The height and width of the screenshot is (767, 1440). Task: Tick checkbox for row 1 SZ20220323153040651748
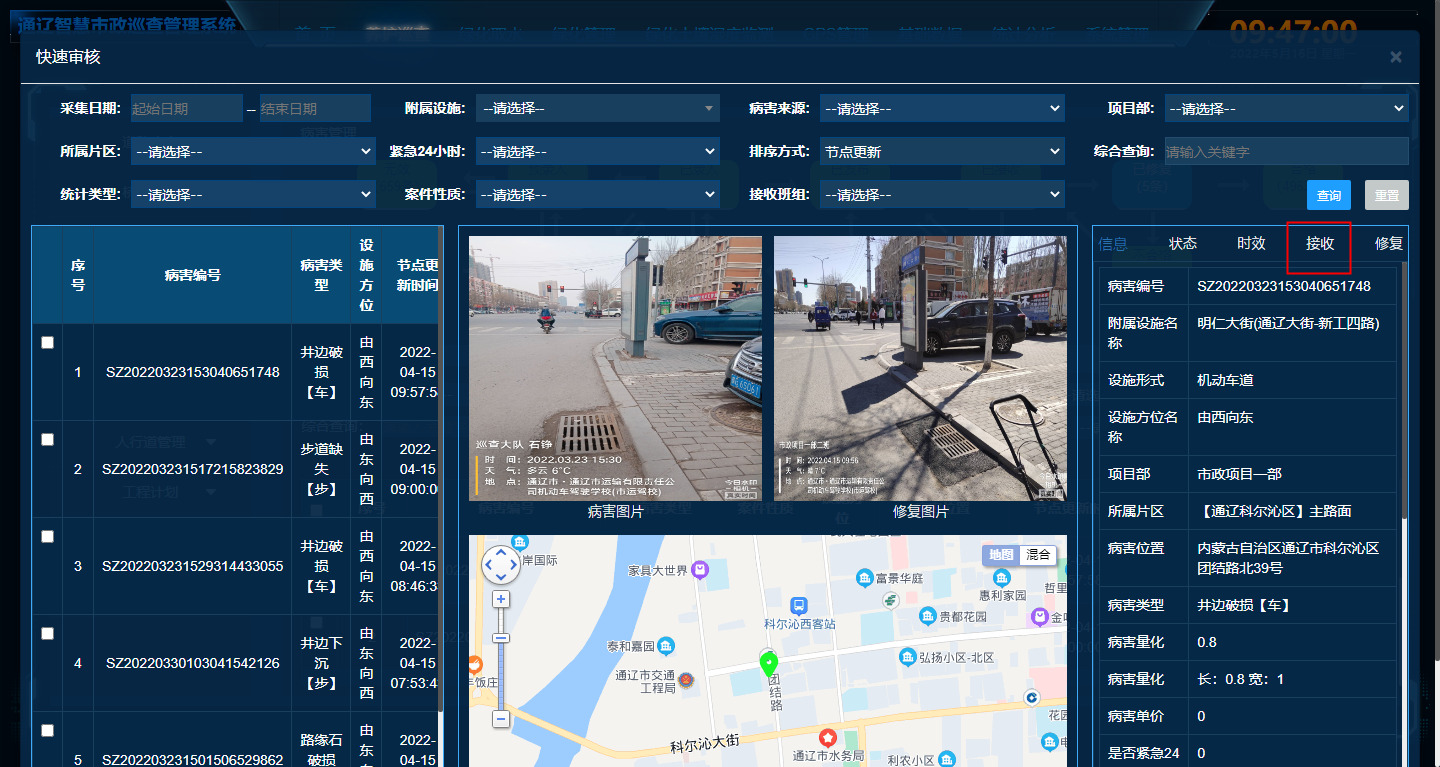click(47, 342)
